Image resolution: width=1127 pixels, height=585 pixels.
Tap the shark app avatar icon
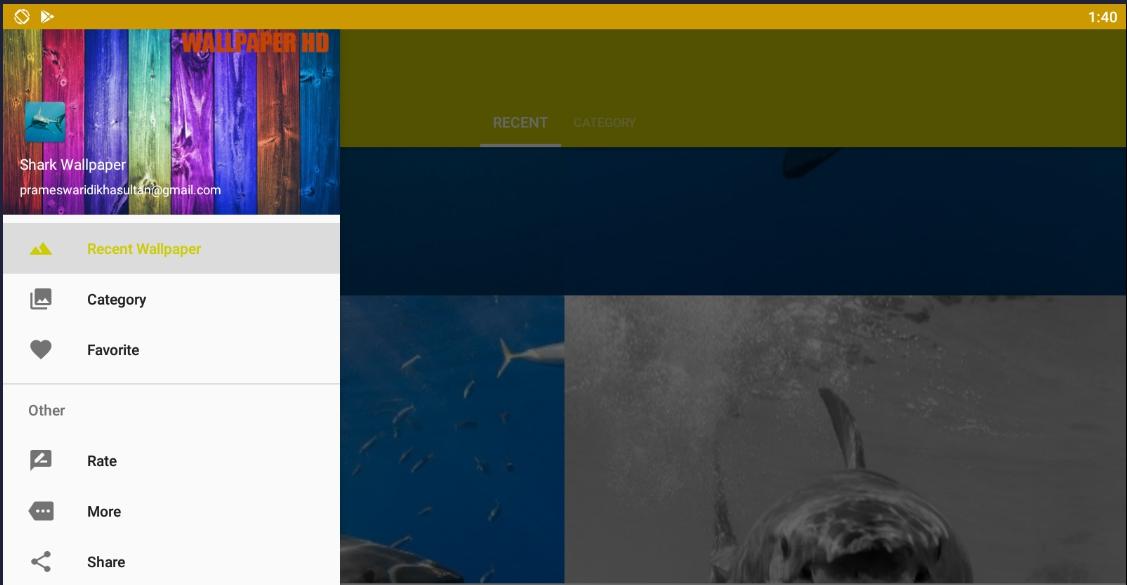[45, 121]
